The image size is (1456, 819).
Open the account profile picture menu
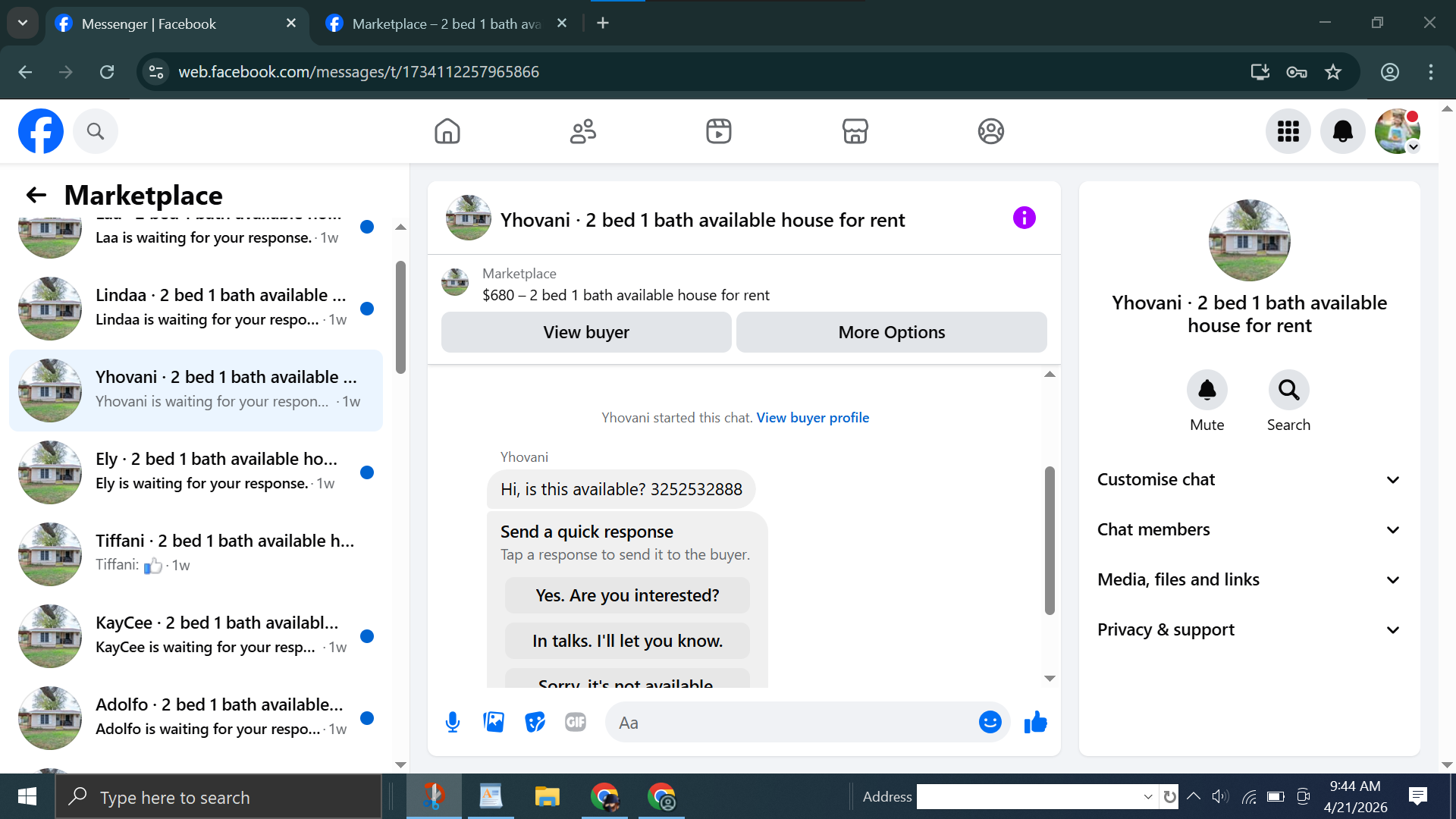1398,131
